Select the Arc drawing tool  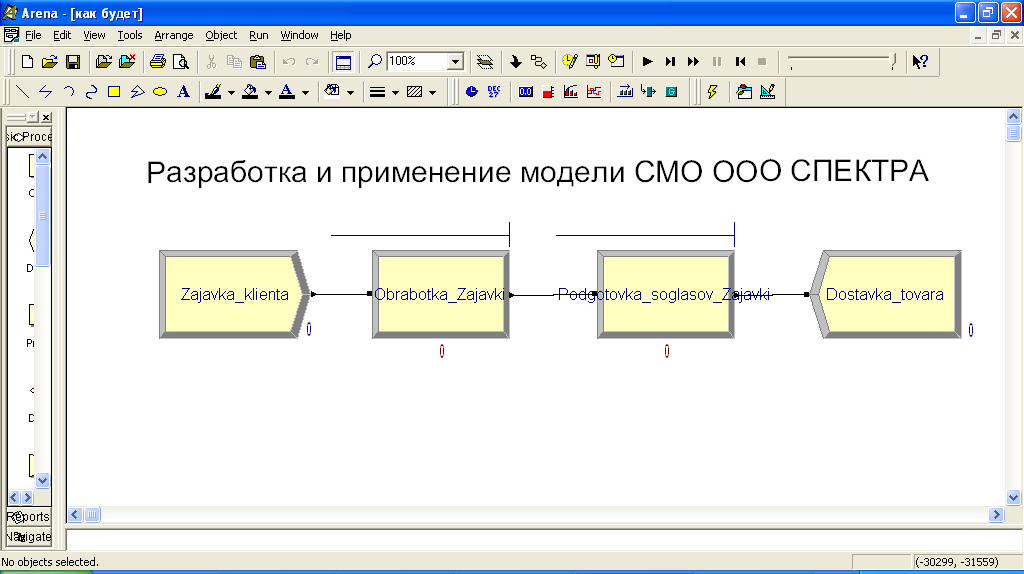69,92
